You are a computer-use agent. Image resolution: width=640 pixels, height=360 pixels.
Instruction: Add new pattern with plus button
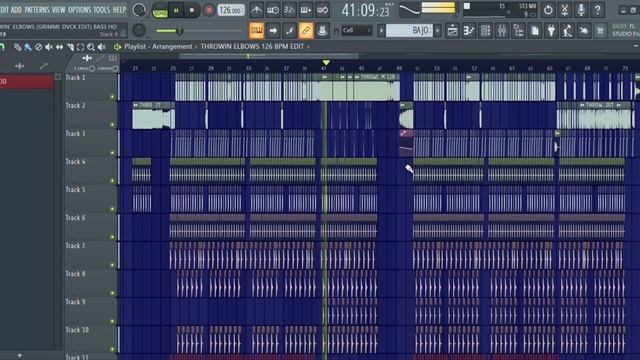tap(438, 30)
